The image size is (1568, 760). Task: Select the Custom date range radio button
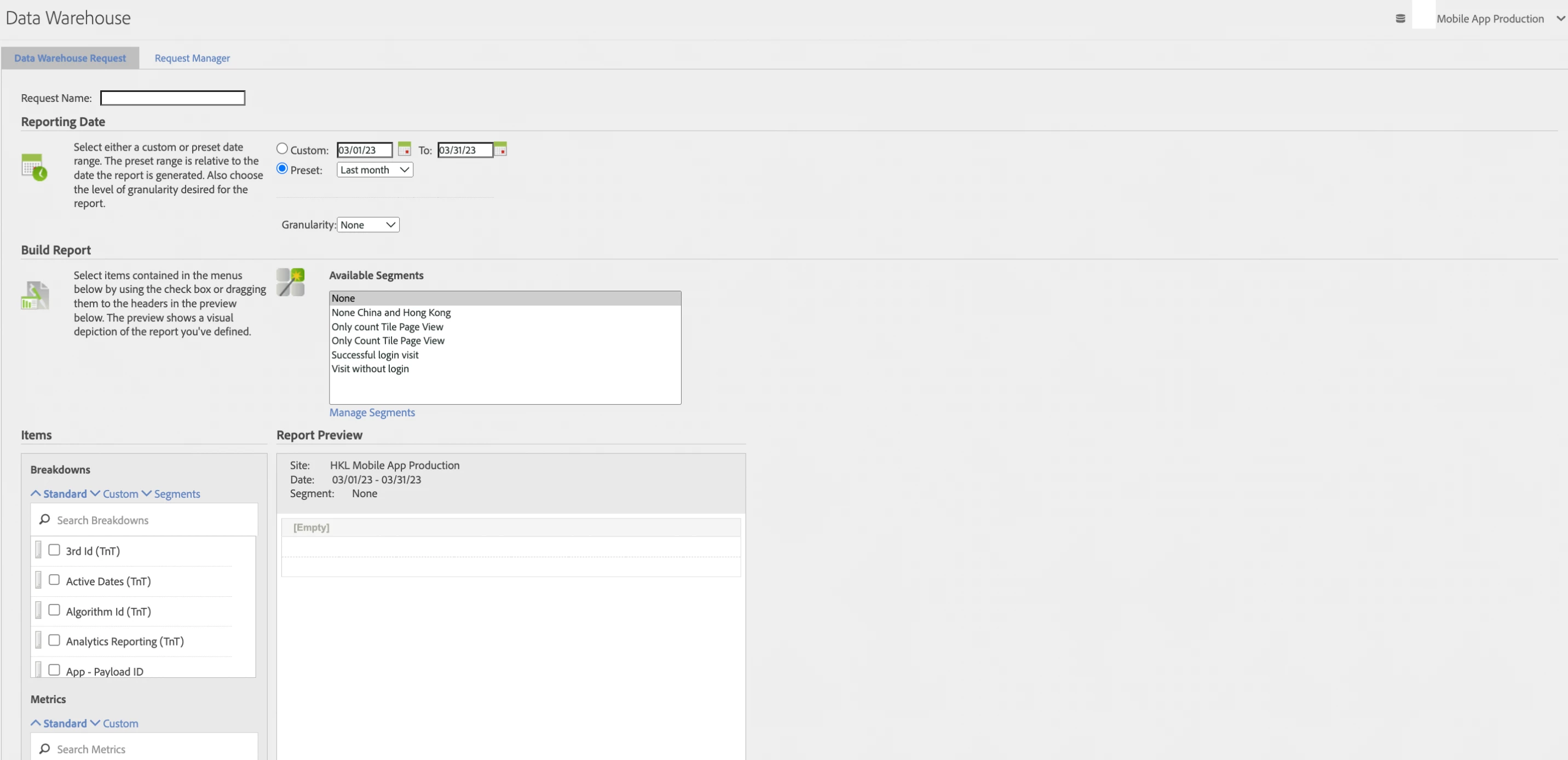(282, 148)
